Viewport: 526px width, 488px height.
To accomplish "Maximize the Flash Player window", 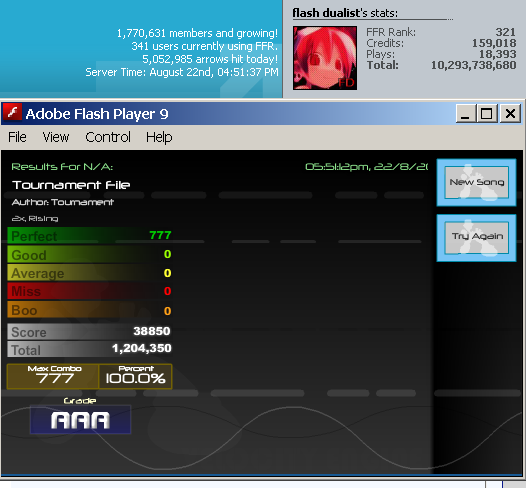I will point(486,113).
